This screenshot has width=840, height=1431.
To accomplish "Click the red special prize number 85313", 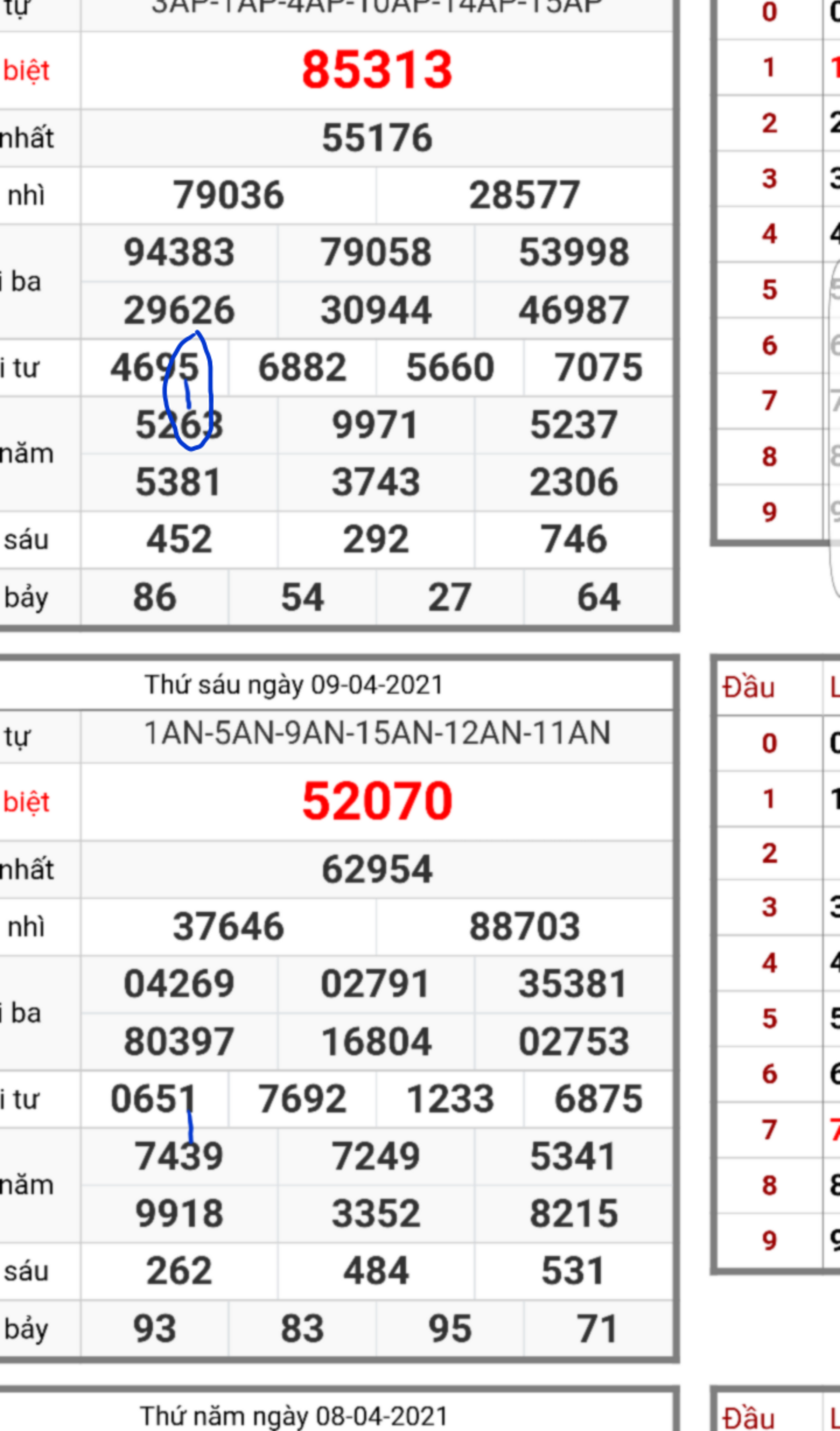I will click(x=377, y=70).
